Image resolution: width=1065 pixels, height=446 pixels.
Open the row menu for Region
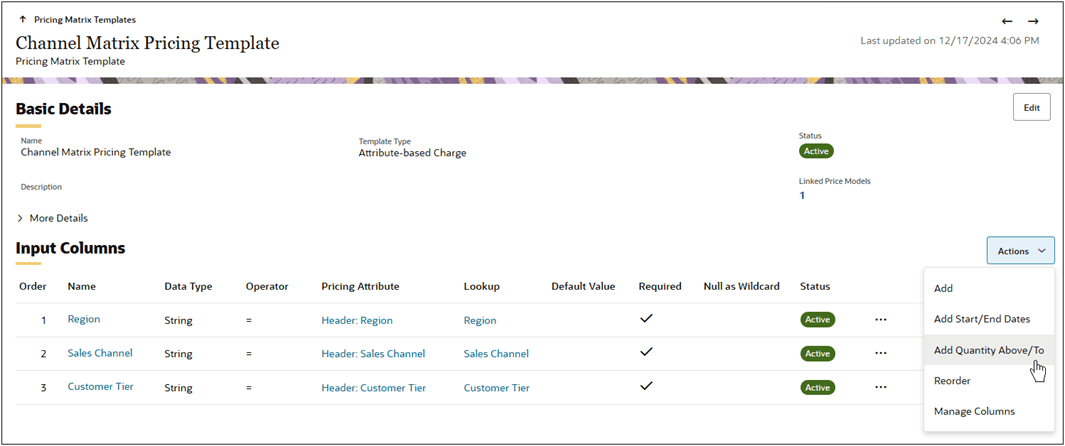[x=881, y=319]
